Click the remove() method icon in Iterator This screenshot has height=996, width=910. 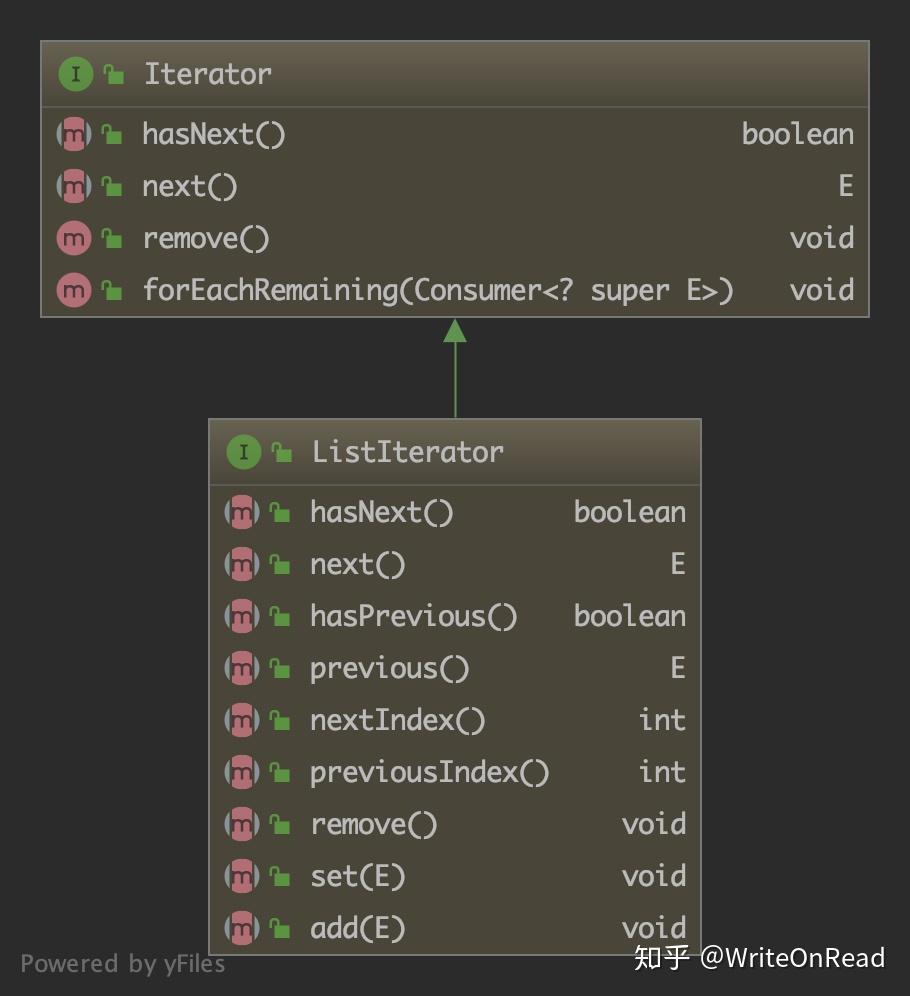[x=72, y=238]
